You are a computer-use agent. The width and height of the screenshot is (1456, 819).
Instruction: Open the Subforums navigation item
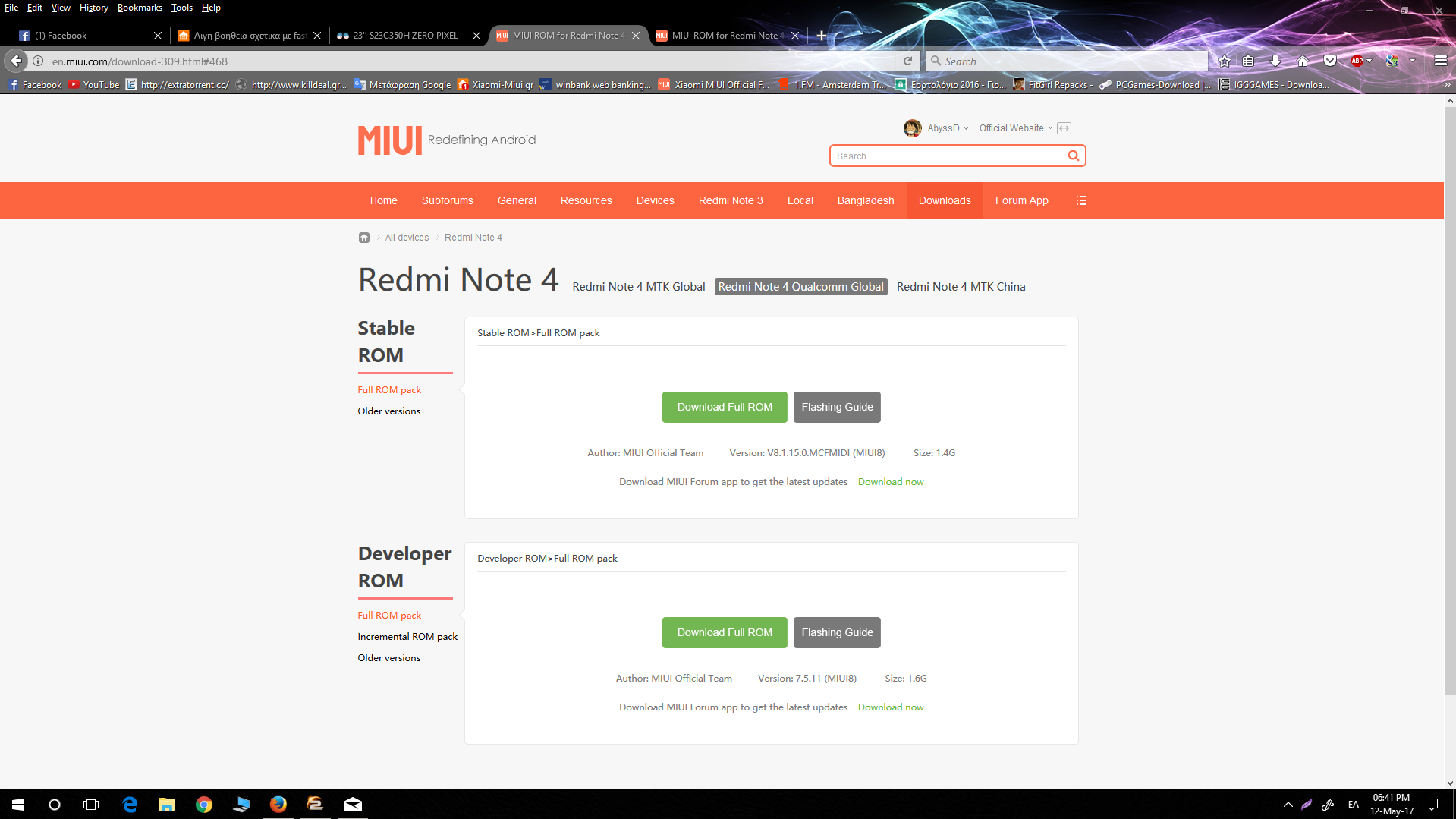pos(448,200)
